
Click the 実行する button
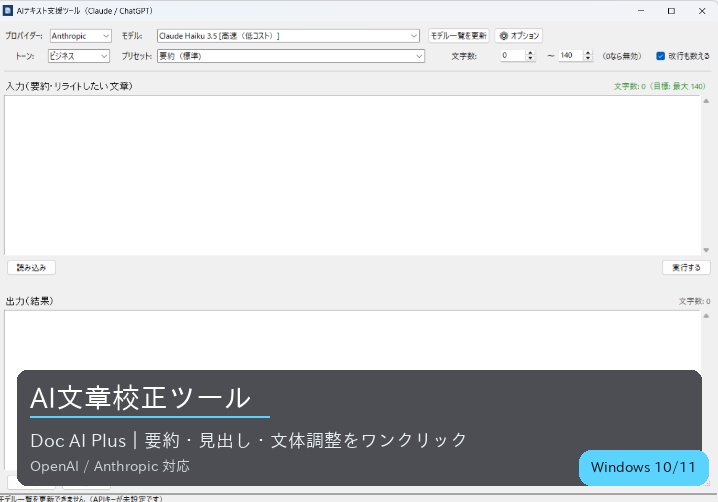[x=686, y=267]
